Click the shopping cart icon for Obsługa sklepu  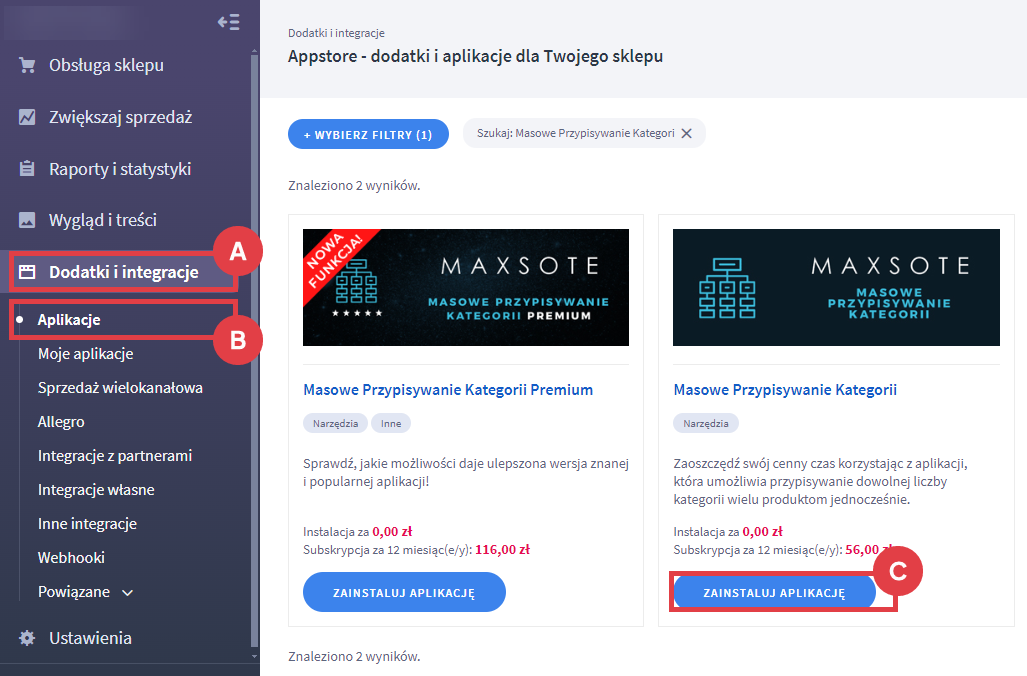[x=27, y=66]
